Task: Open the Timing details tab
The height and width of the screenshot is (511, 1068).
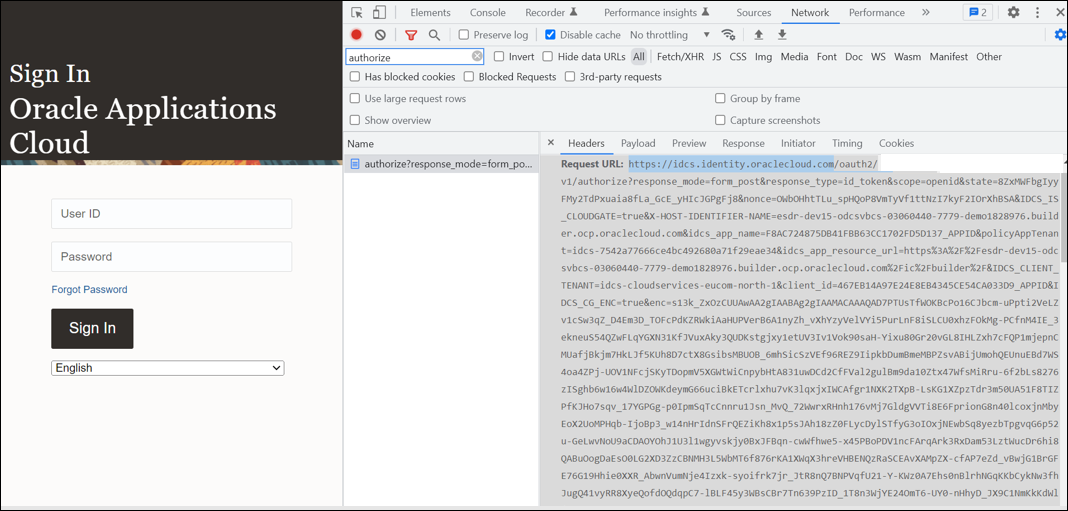Action: [847, 143]
